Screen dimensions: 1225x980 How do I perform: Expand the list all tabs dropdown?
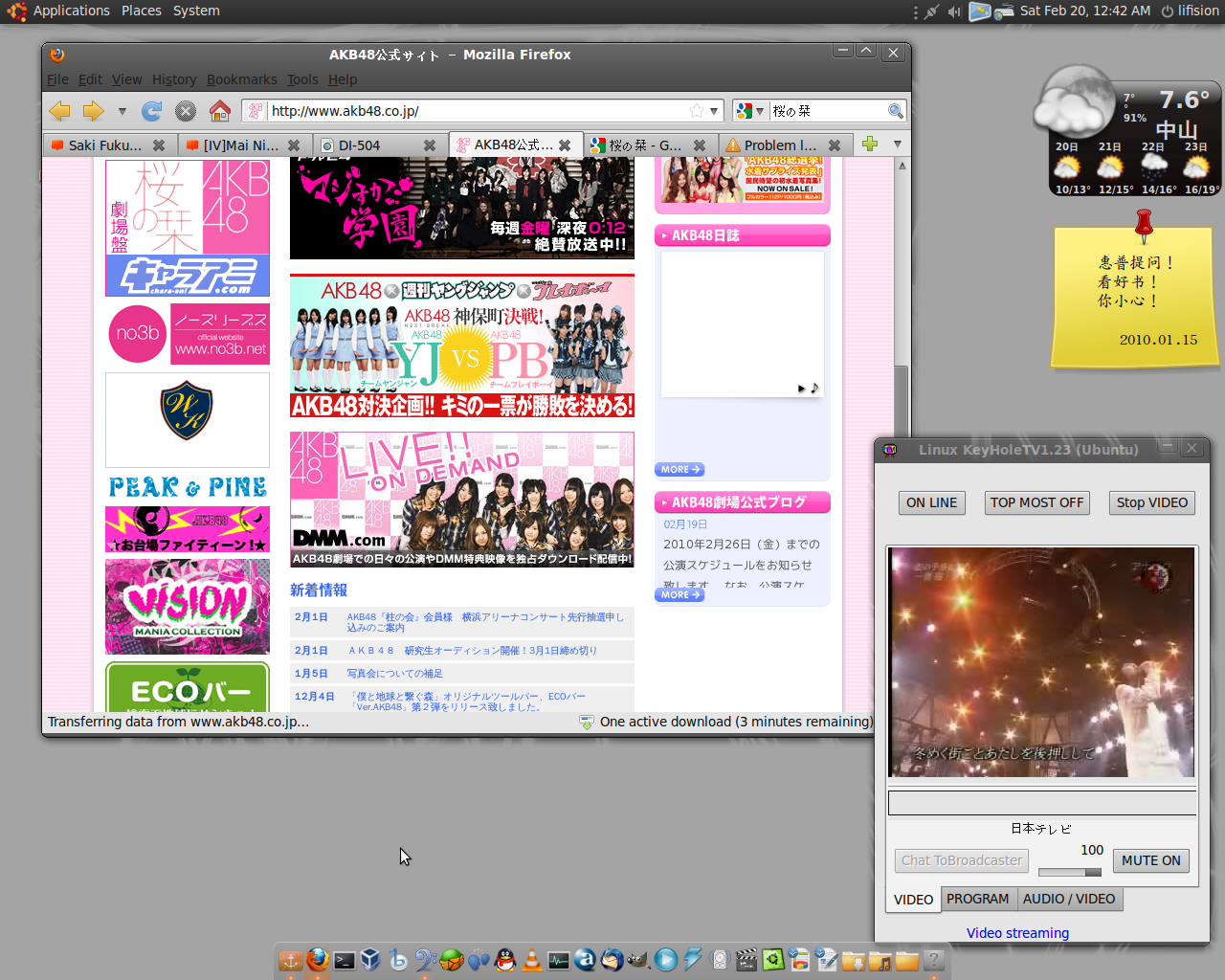pyautogui.click(x=897, y=144)
